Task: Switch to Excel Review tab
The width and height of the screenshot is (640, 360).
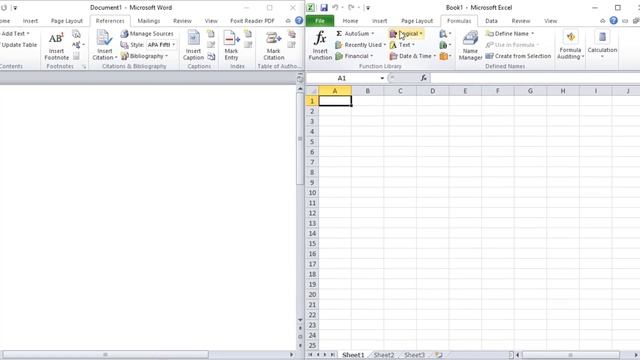Action: click(521, 21)
